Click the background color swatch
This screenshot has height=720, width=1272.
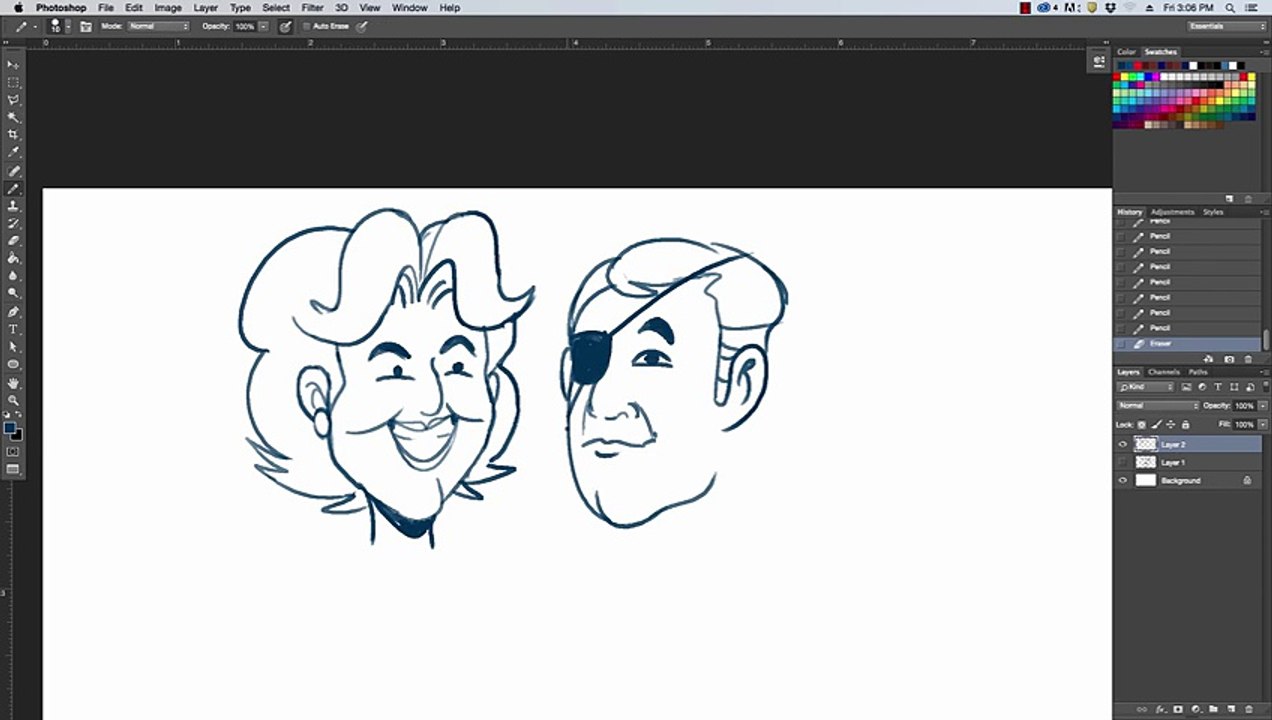click(x=18, y=435)
